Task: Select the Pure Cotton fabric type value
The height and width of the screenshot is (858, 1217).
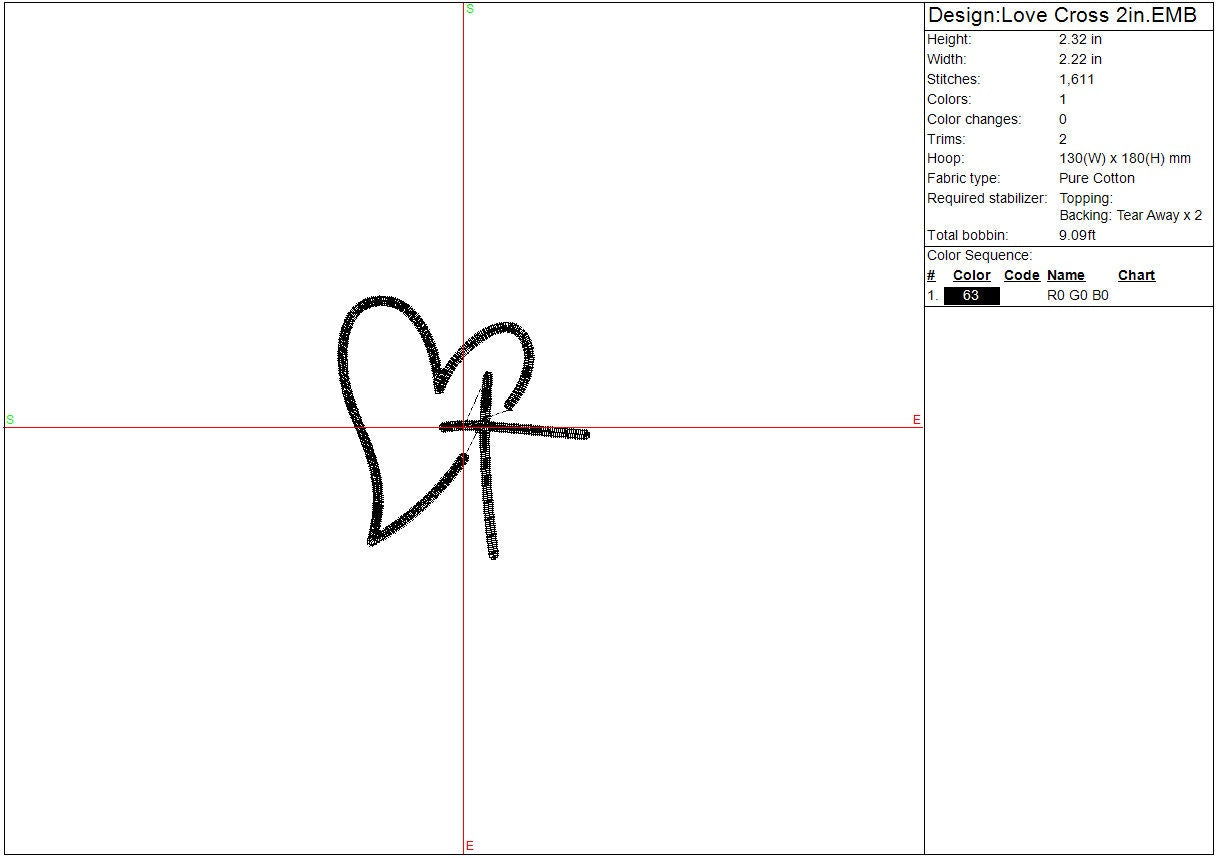Action: click(1096, 179)
